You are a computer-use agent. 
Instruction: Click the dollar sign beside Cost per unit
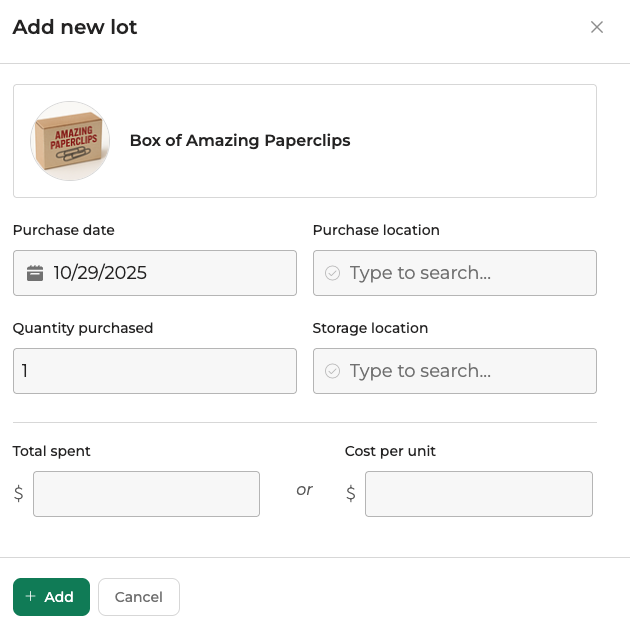click(350, 493)
